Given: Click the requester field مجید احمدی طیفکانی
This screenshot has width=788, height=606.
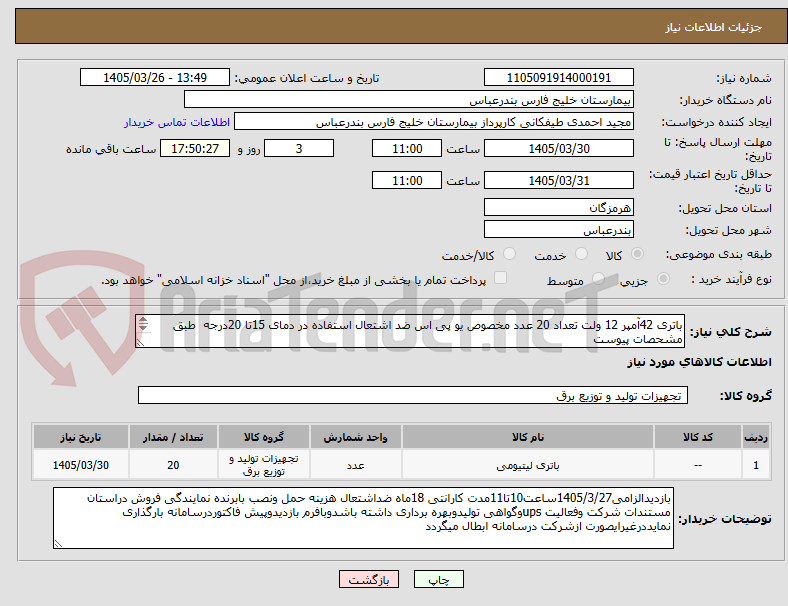Looking at the screenshot, I should coord(434,122).
